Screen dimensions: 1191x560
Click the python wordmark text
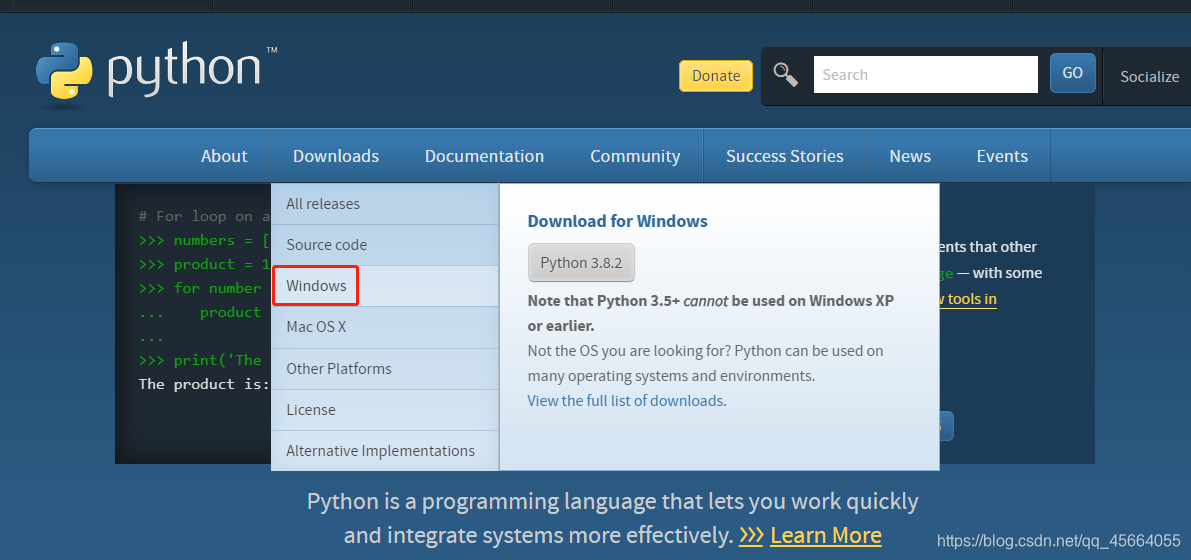[x=185, y=72]
